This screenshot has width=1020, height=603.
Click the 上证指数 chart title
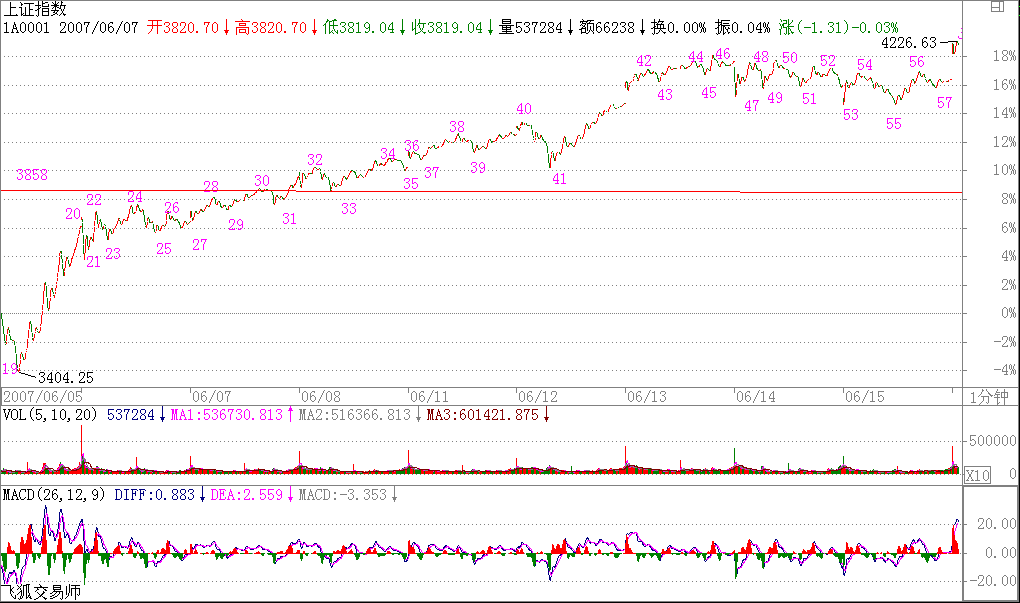pos(35,9)
